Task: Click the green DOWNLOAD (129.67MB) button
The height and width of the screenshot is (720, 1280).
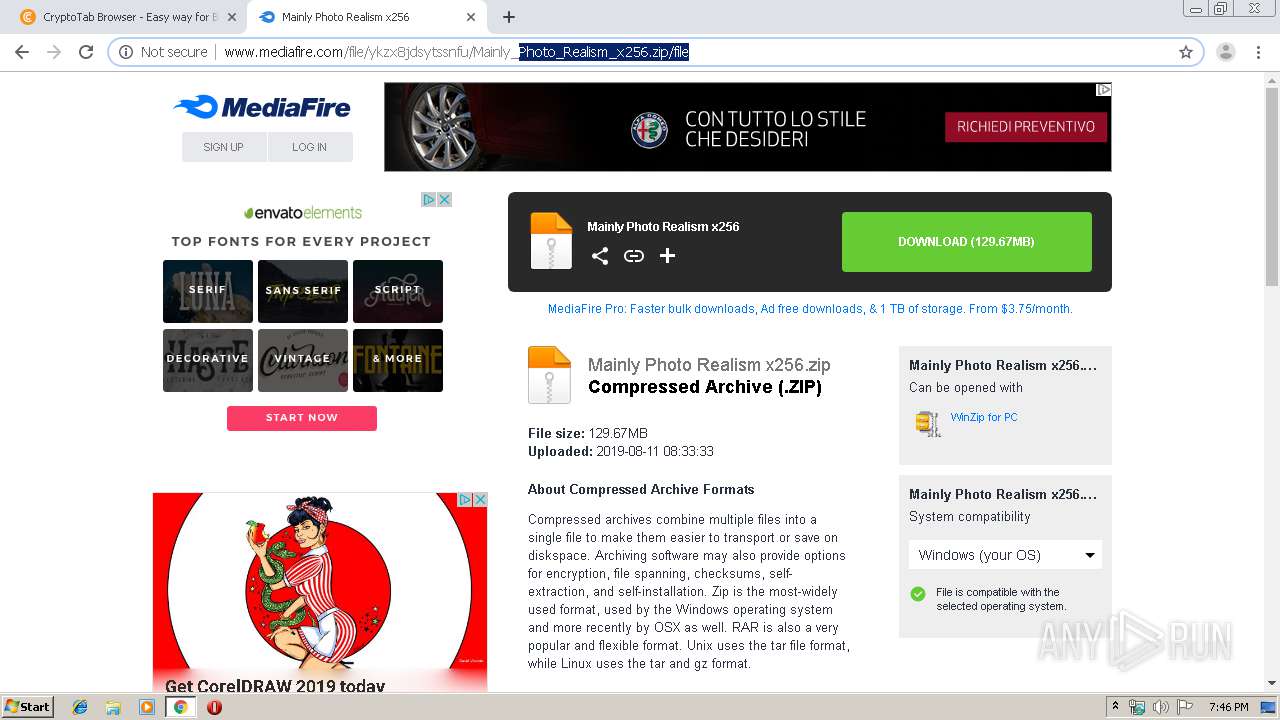Action: pos(966,242)
